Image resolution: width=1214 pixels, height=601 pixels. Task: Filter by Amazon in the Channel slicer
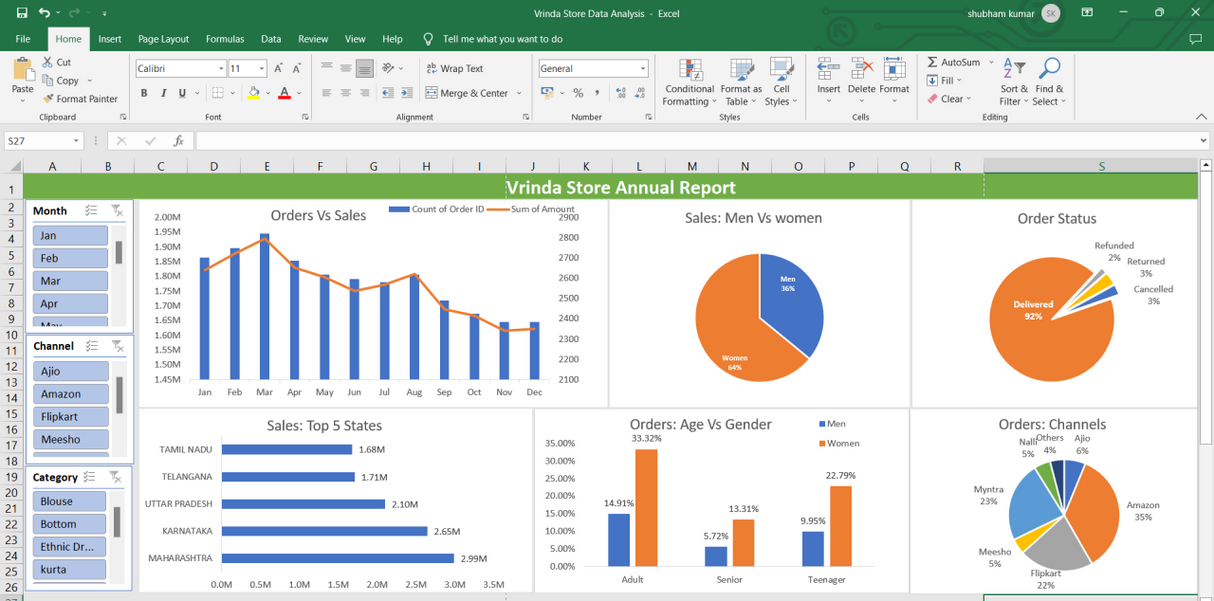(x=70, y=394)
